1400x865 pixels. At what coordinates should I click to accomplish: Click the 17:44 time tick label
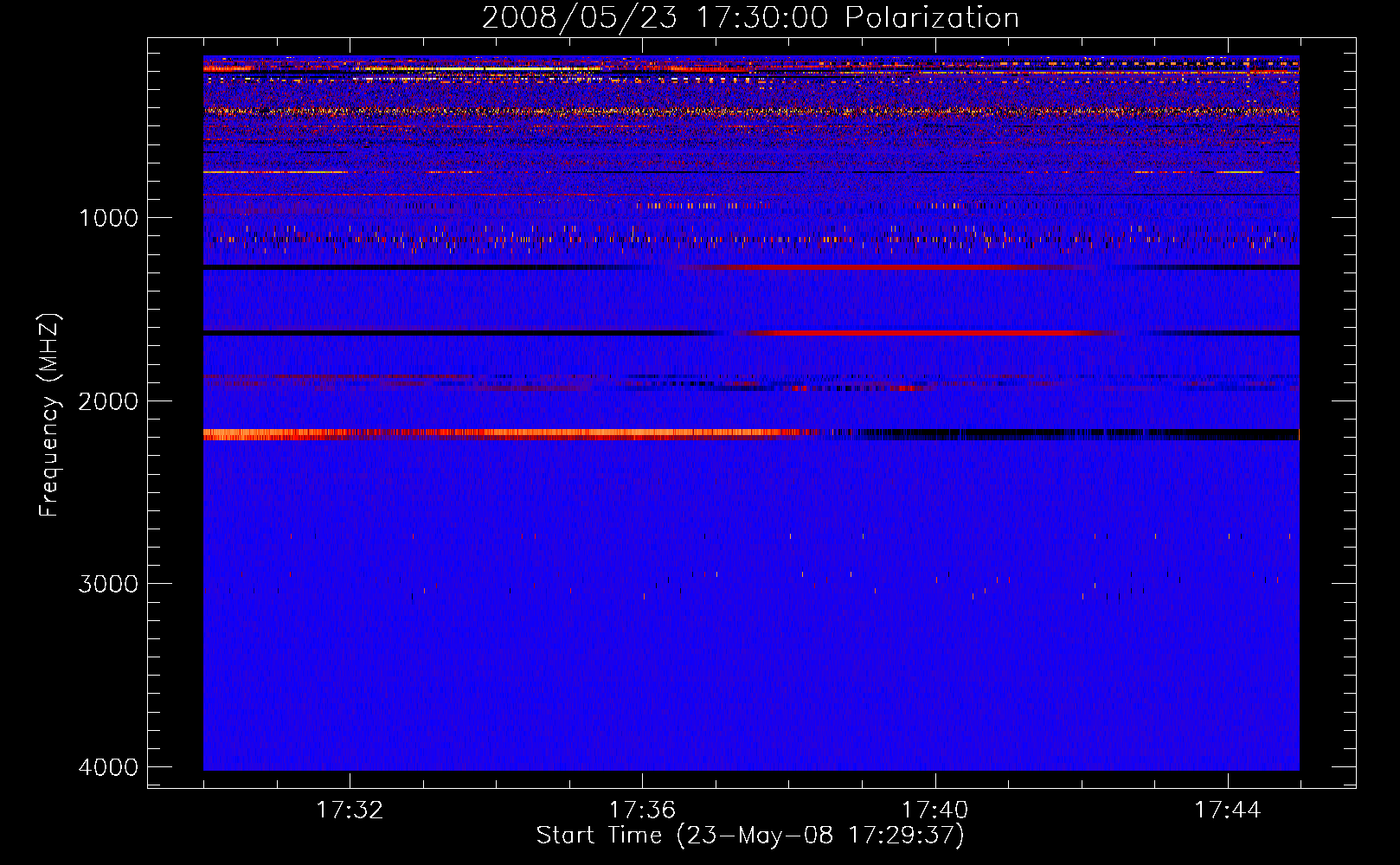click(x=1228, y=811)
